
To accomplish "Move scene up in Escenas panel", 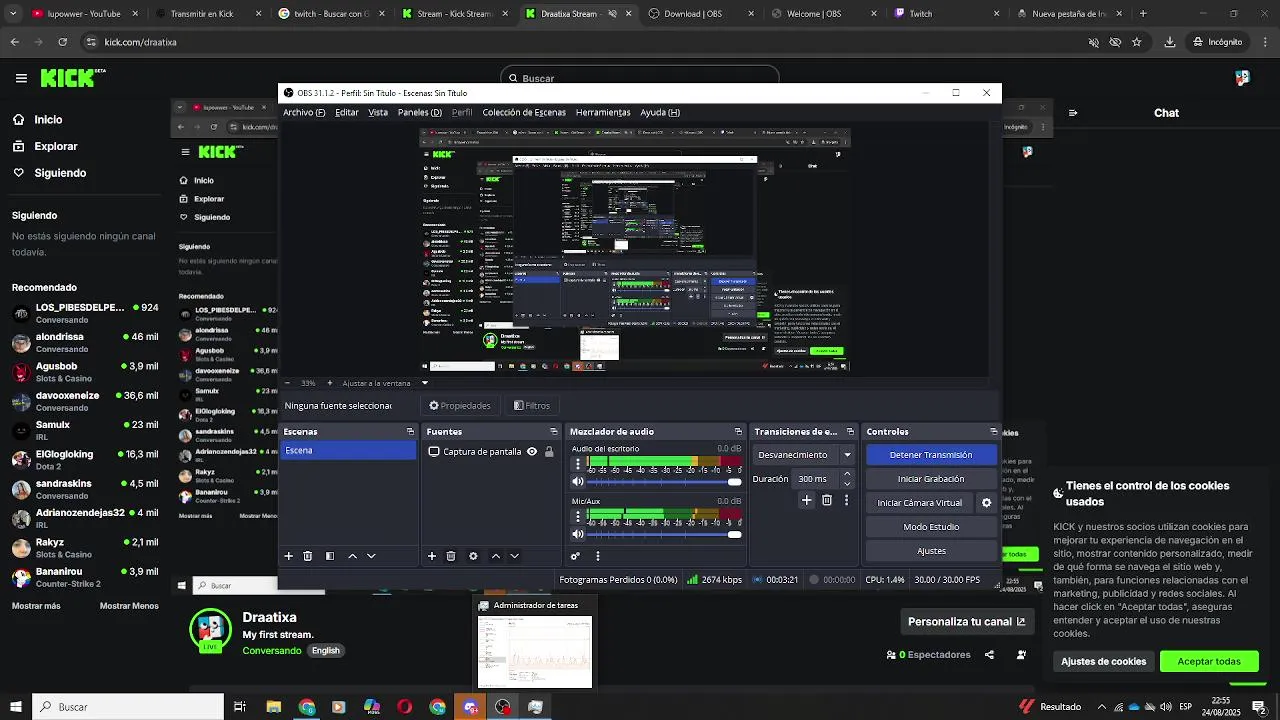I will [x=352, y=556].
